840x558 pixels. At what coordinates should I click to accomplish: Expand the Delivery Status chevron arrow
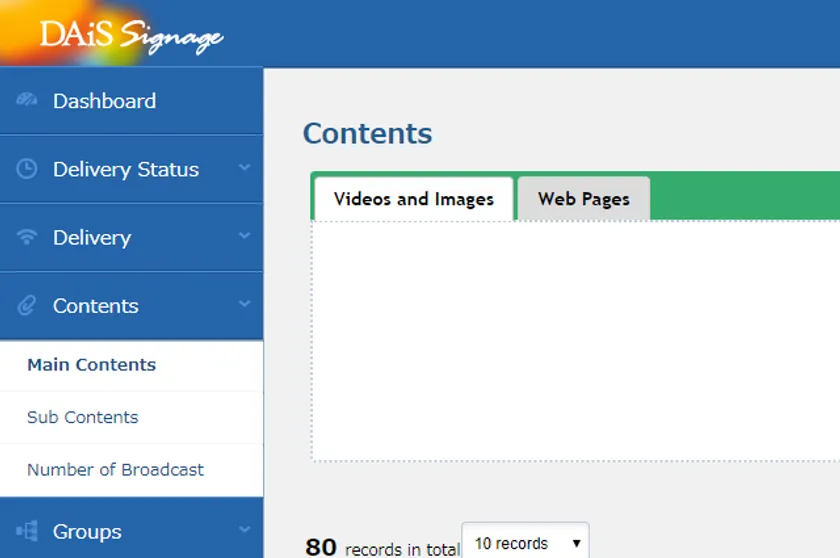pyautogui.click(x=244, y=168)
